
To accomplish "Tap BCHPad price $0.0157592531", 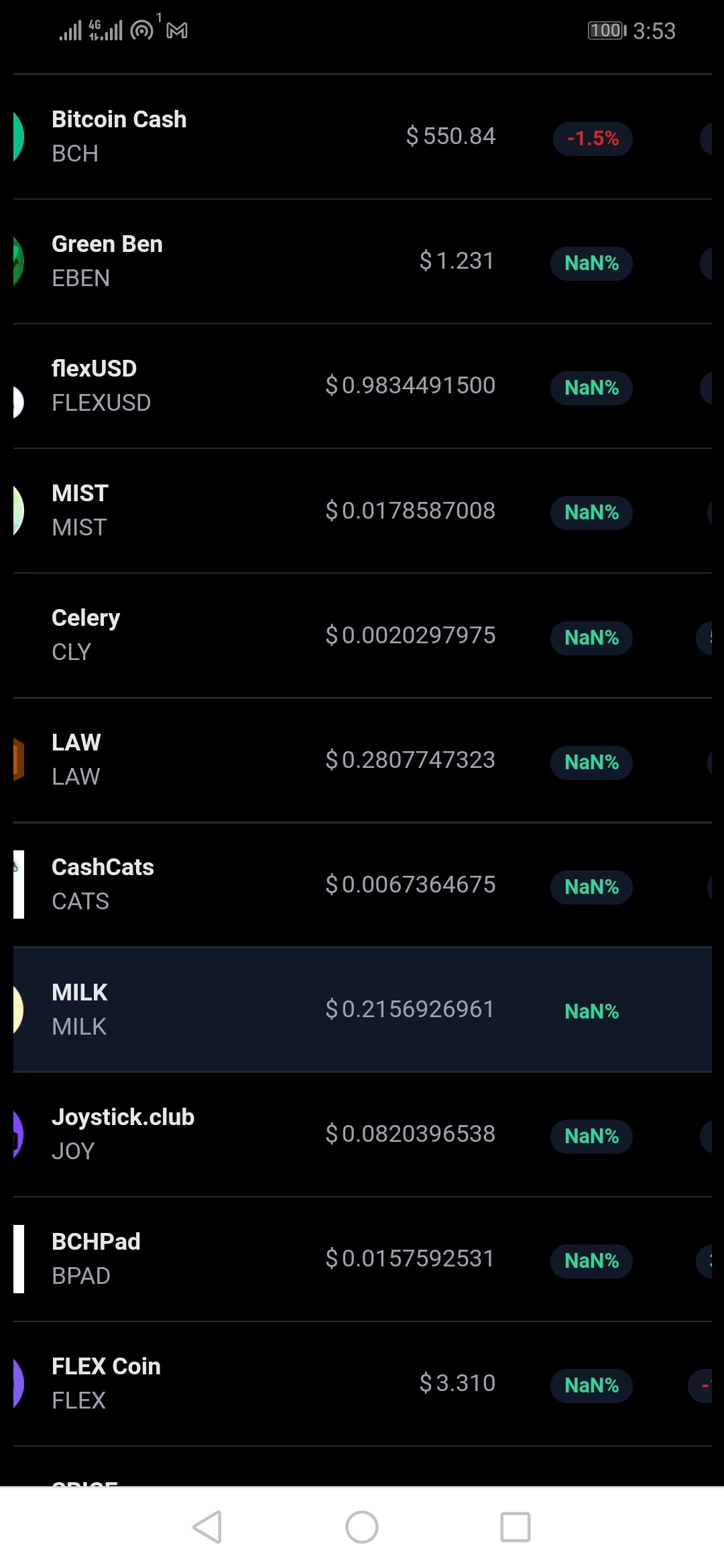I will 410,1258.
